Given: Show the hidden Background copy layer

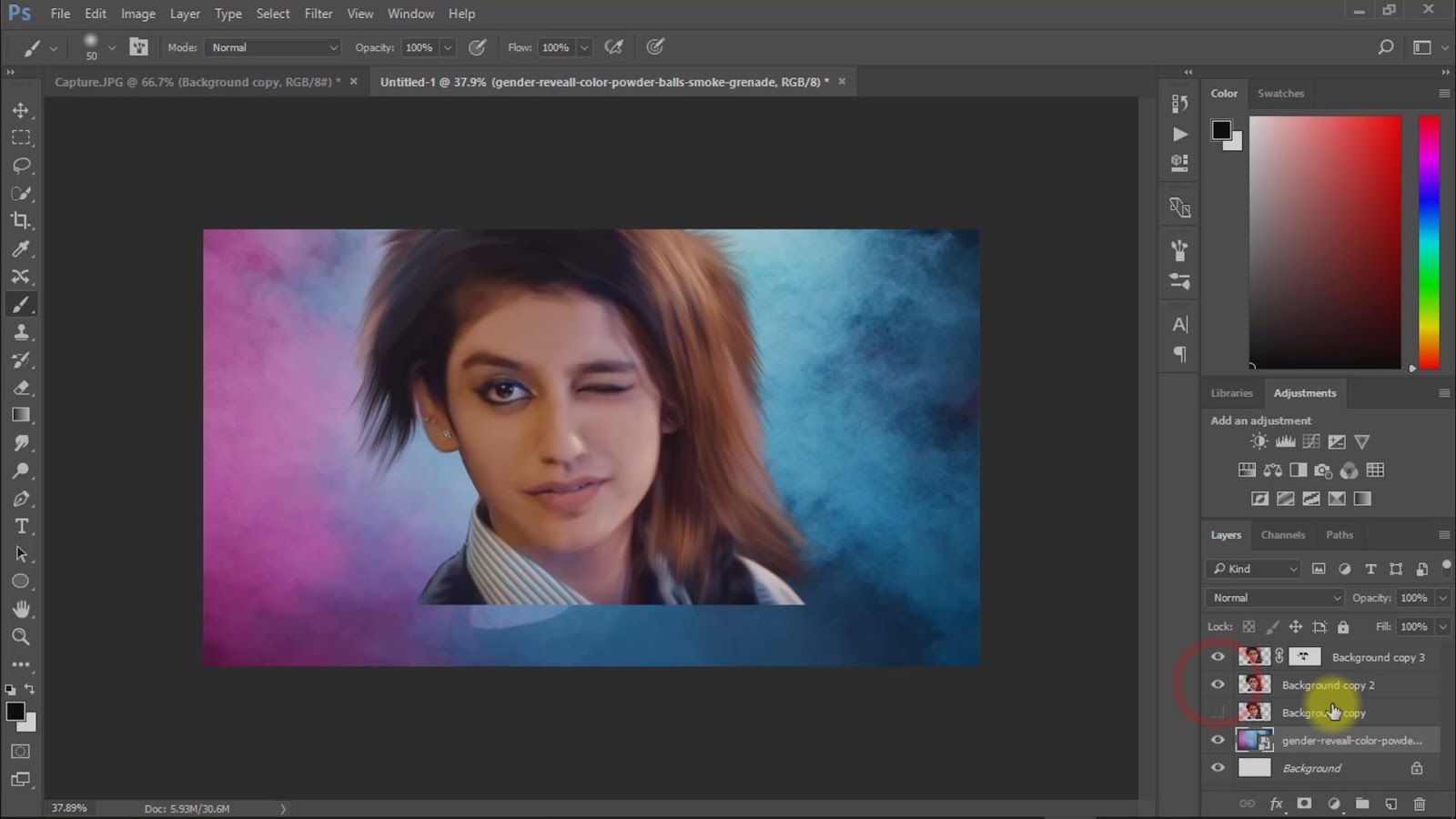Looking at the screenshot, I should tap(1218, 713).
